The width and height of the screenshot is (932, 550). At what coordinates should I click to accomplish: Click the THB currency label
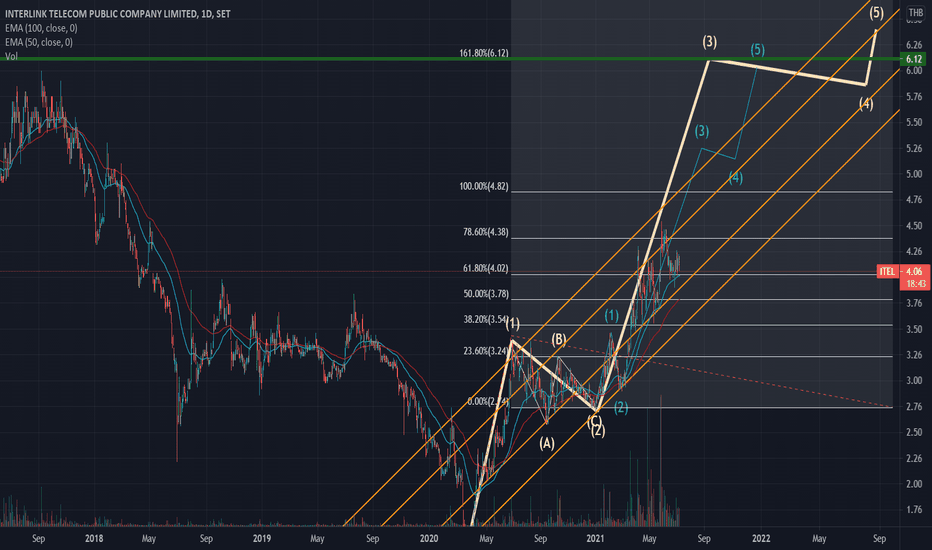pos(916,12)
